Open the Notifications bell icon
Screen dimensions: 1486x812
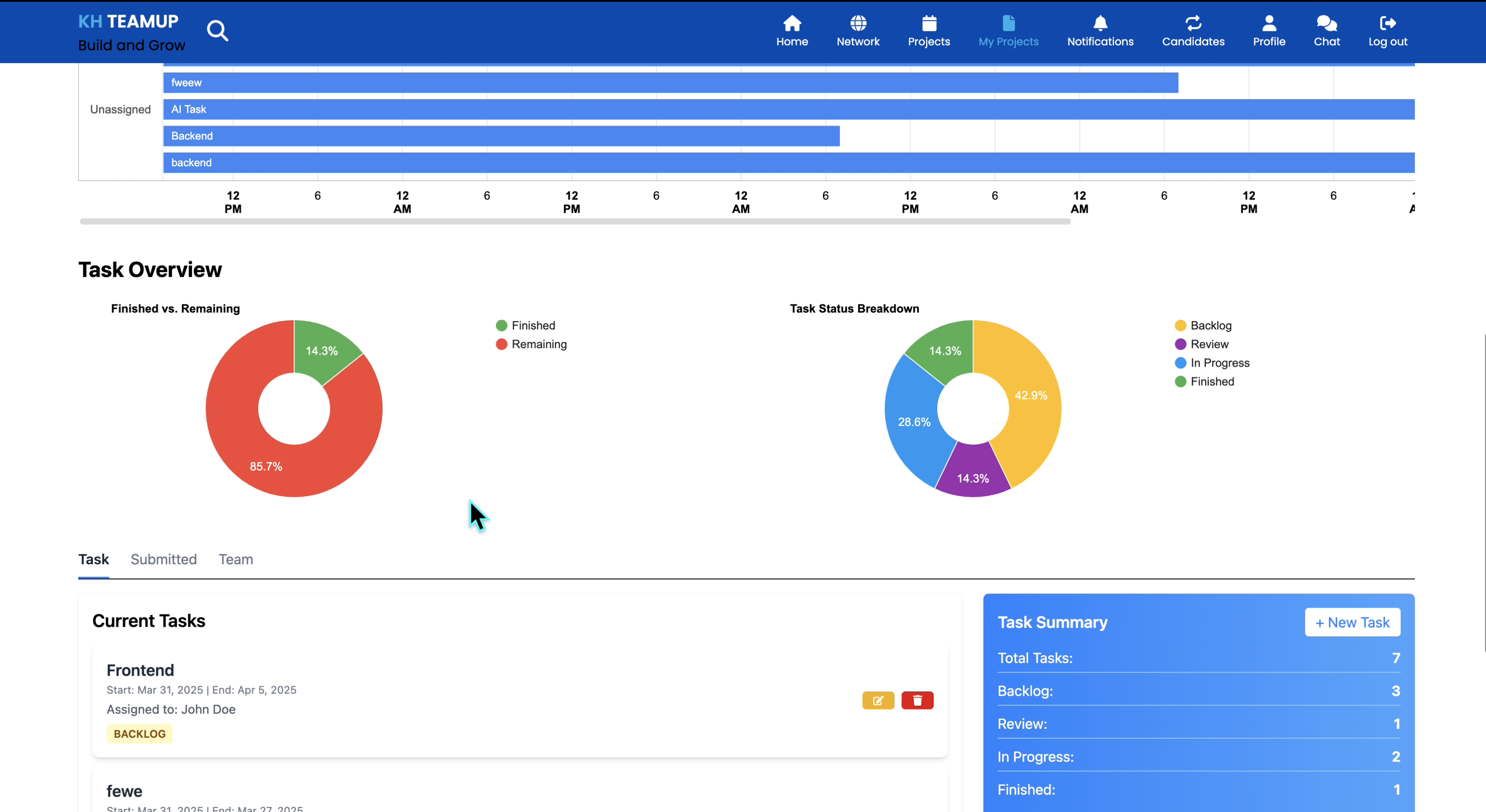pos(1100,23)
